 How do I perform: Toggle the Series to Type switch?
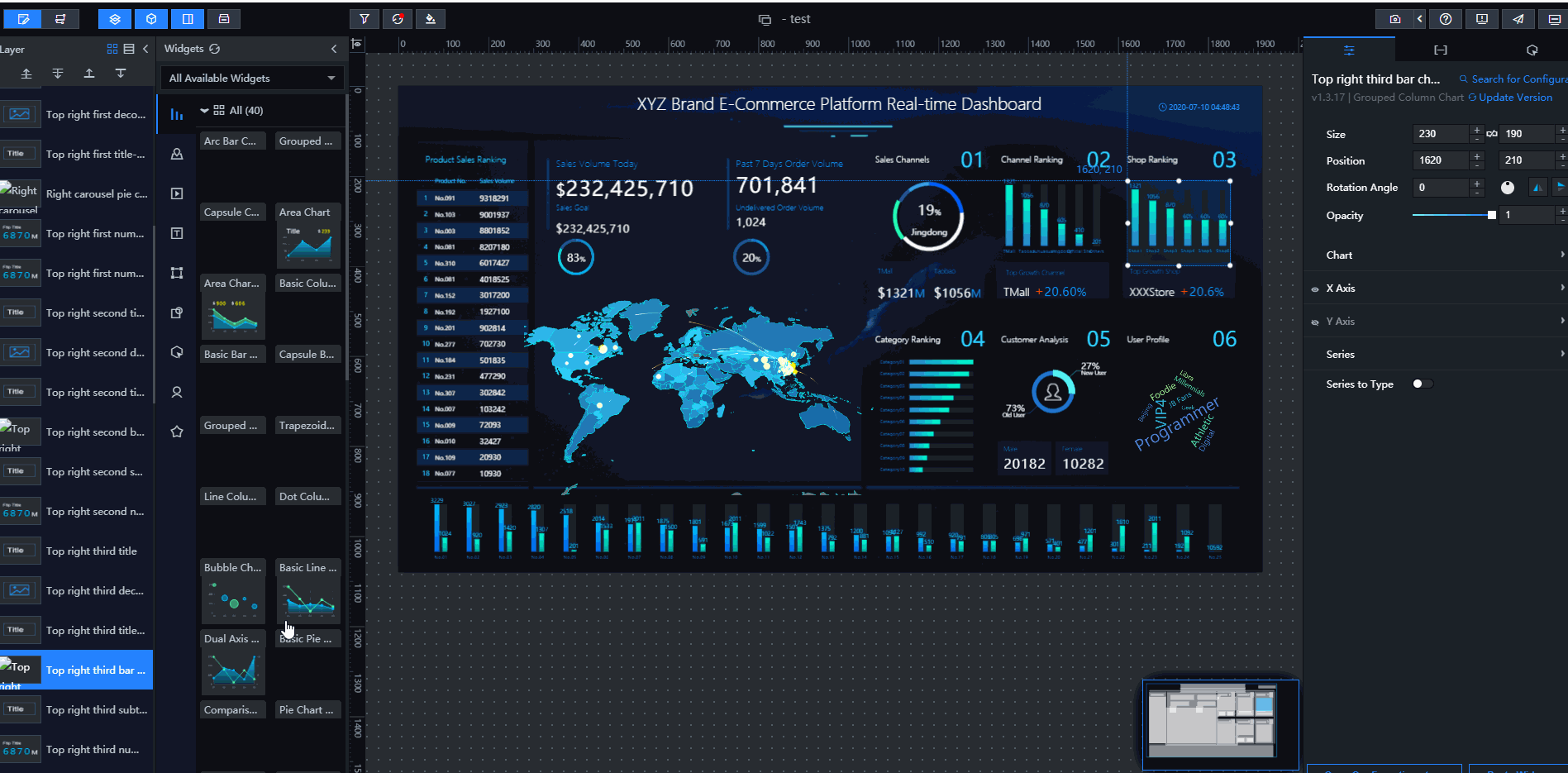point(1422,384)
